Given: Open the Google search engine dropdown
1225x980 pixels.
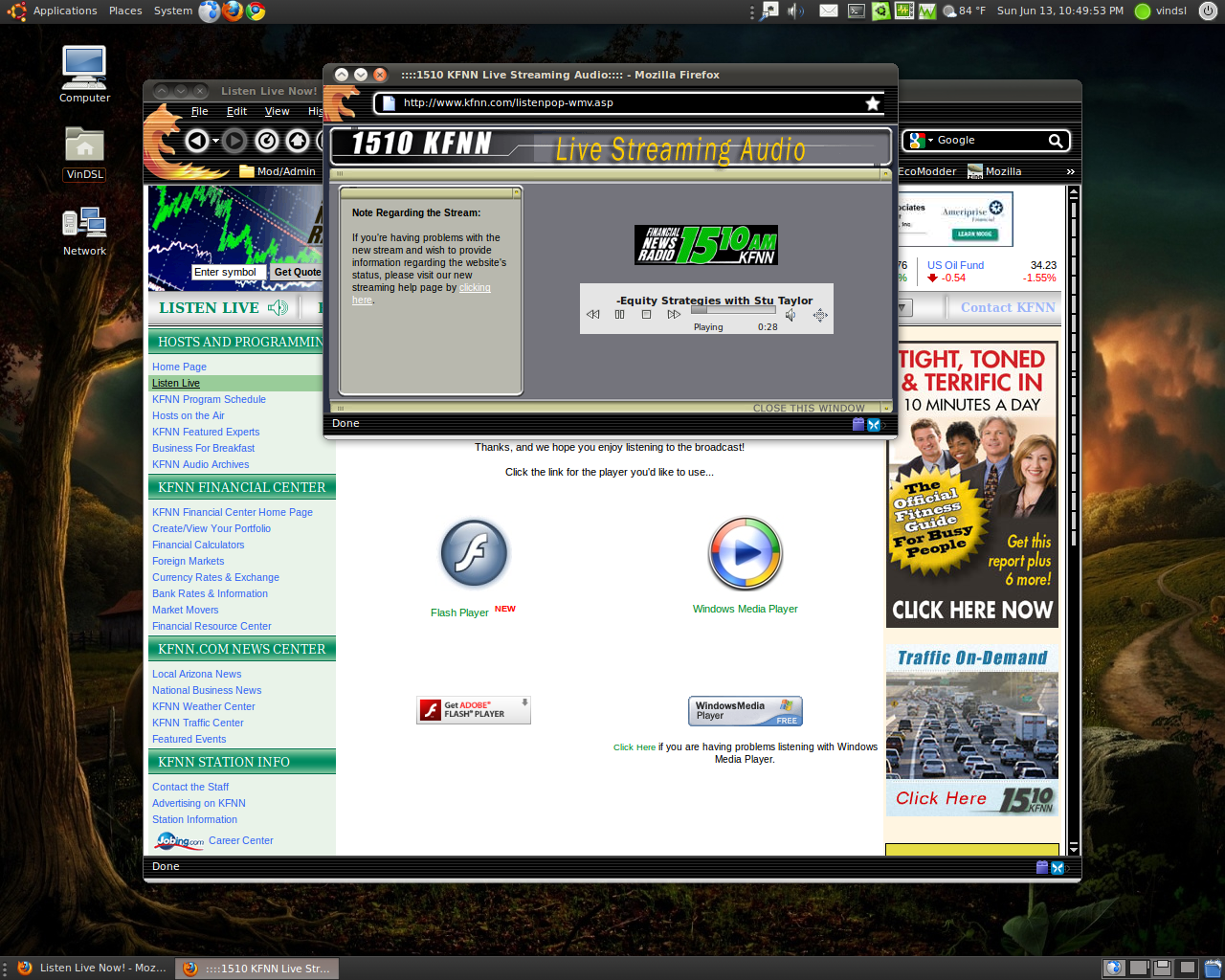Looking at the screenshot, I should pos(921,141).
